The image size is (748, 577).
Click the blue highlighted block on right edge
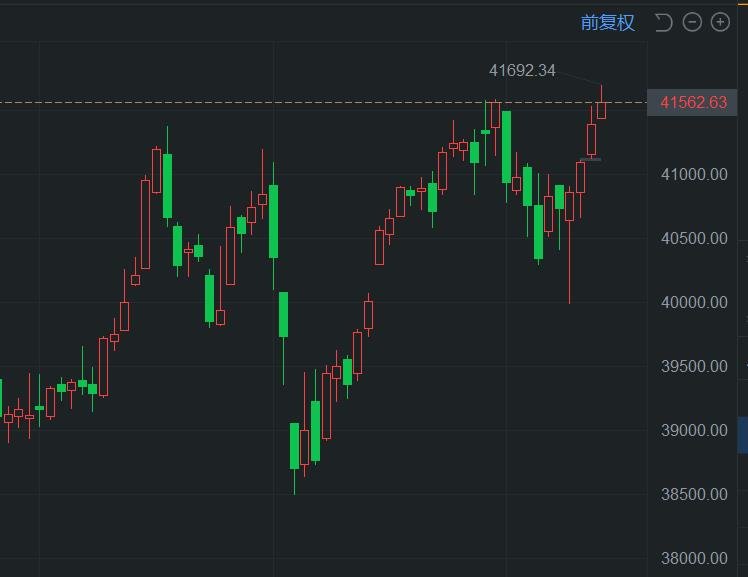pos(742,435)
